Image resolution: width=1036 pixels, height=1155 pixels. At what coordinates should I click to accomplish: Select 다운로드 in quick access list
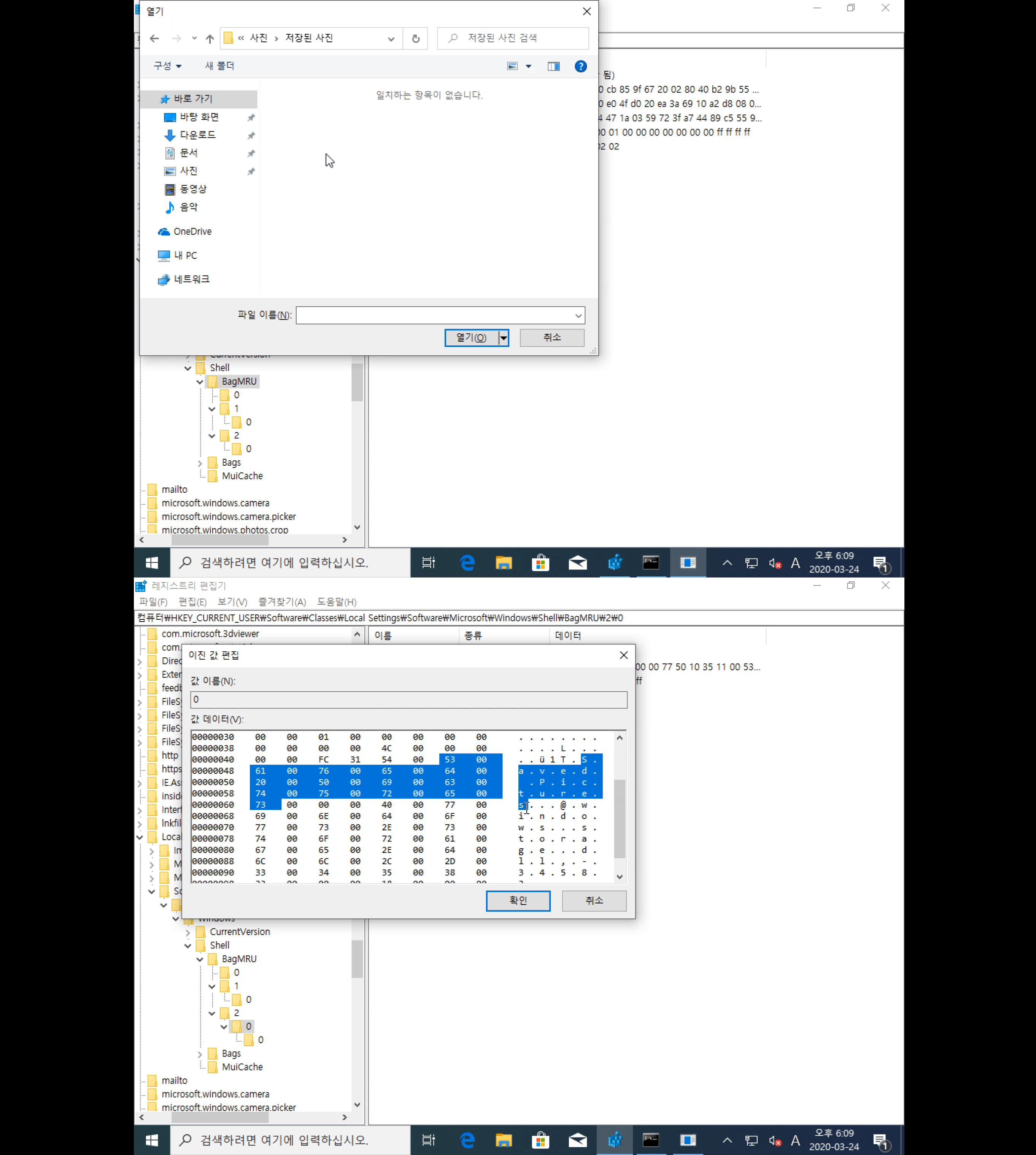[197, 135]
